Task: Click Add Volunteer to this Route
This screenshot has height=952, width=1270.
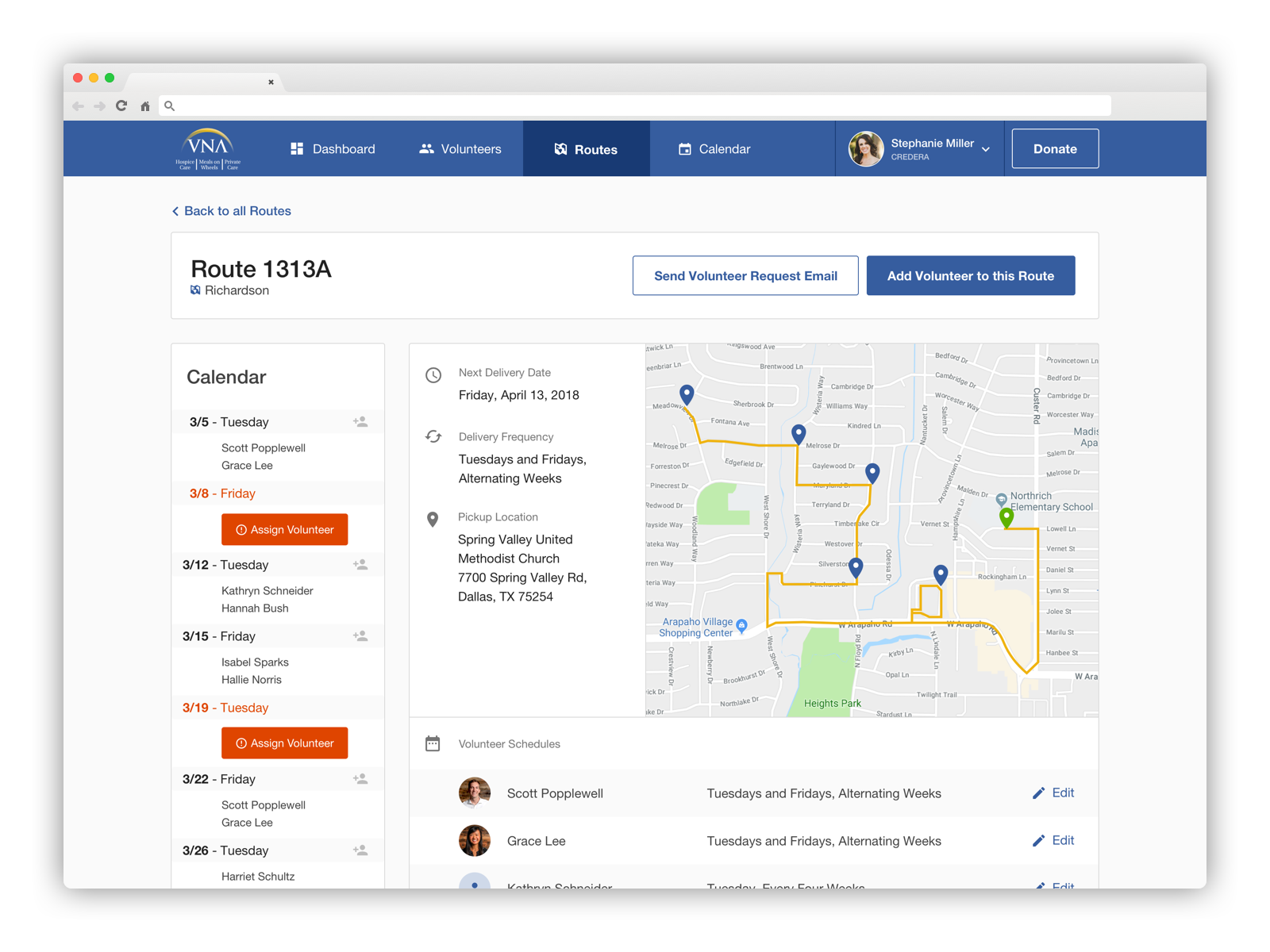Action: point(970,276)
